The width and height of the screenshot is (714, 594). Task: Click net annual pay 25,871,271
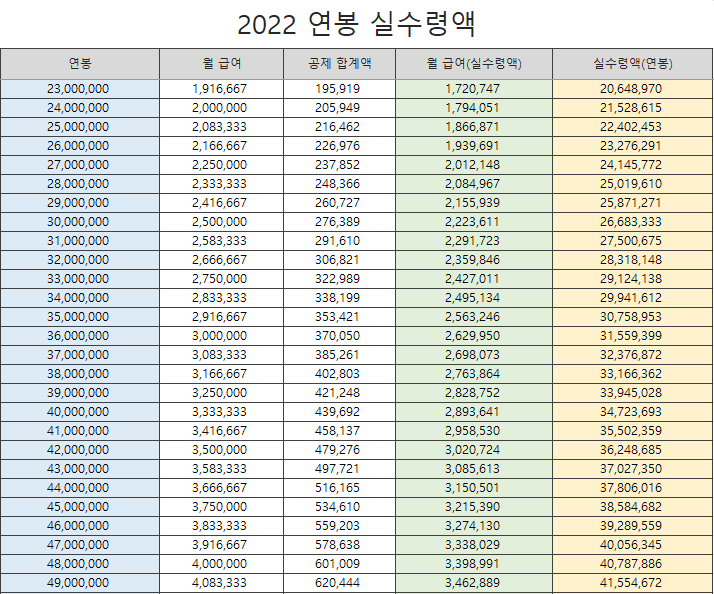[x=631, y=203]
